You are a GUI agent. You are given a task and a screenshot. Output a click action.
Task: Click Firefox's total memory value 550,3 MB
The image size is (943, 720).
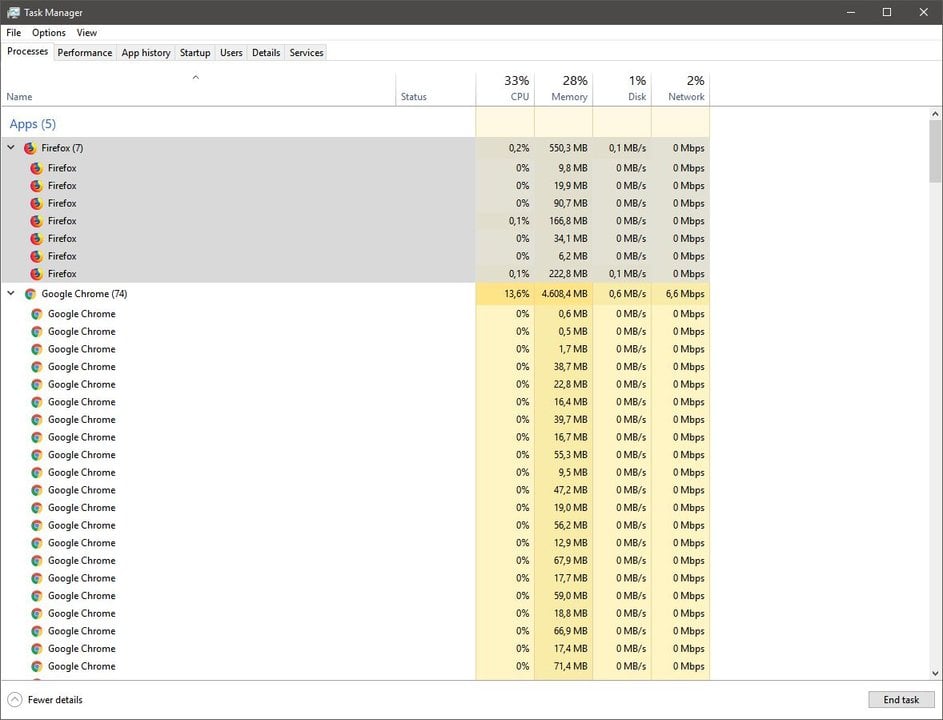(568, 148)
